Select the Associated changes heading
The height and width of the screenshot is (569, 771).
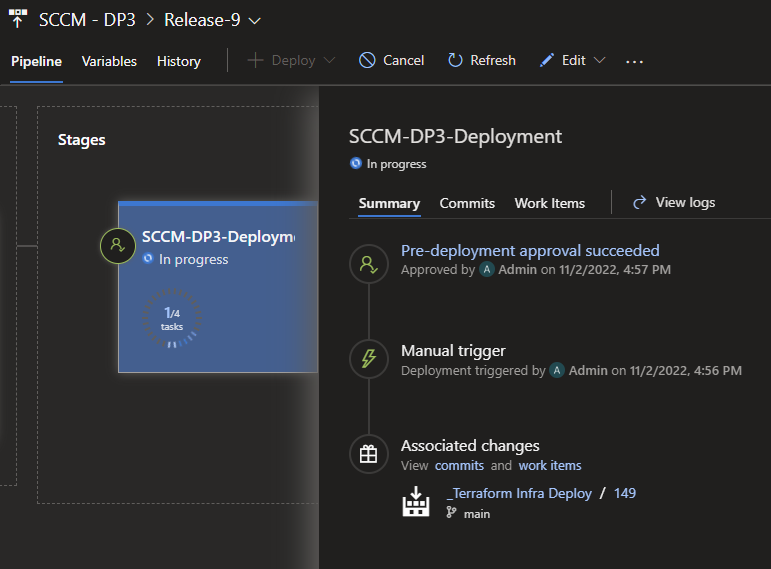click(470, 446)
